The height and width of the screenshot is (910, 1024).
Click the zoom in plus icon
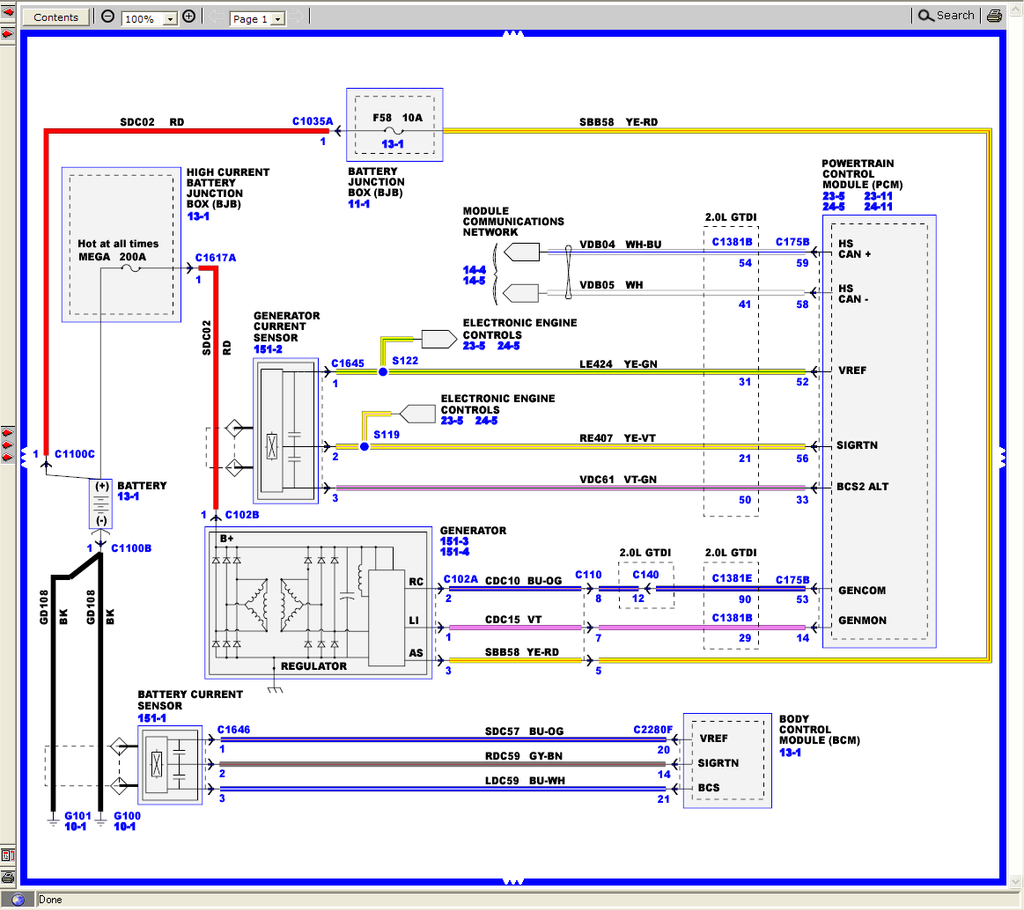click(189, 17)
